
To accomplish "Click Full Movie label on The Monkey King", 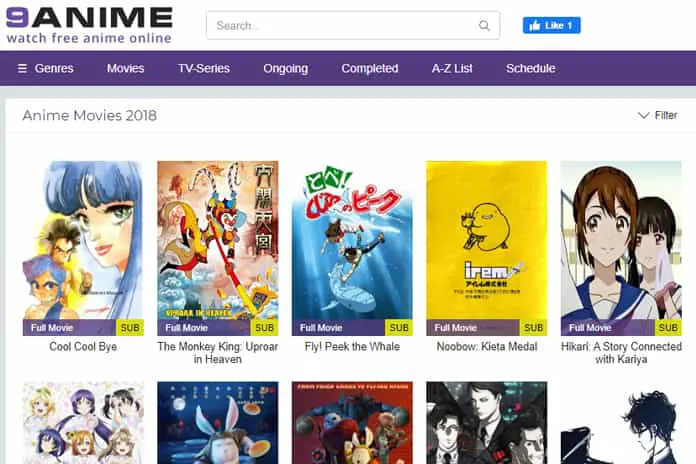I will point(186,328).
